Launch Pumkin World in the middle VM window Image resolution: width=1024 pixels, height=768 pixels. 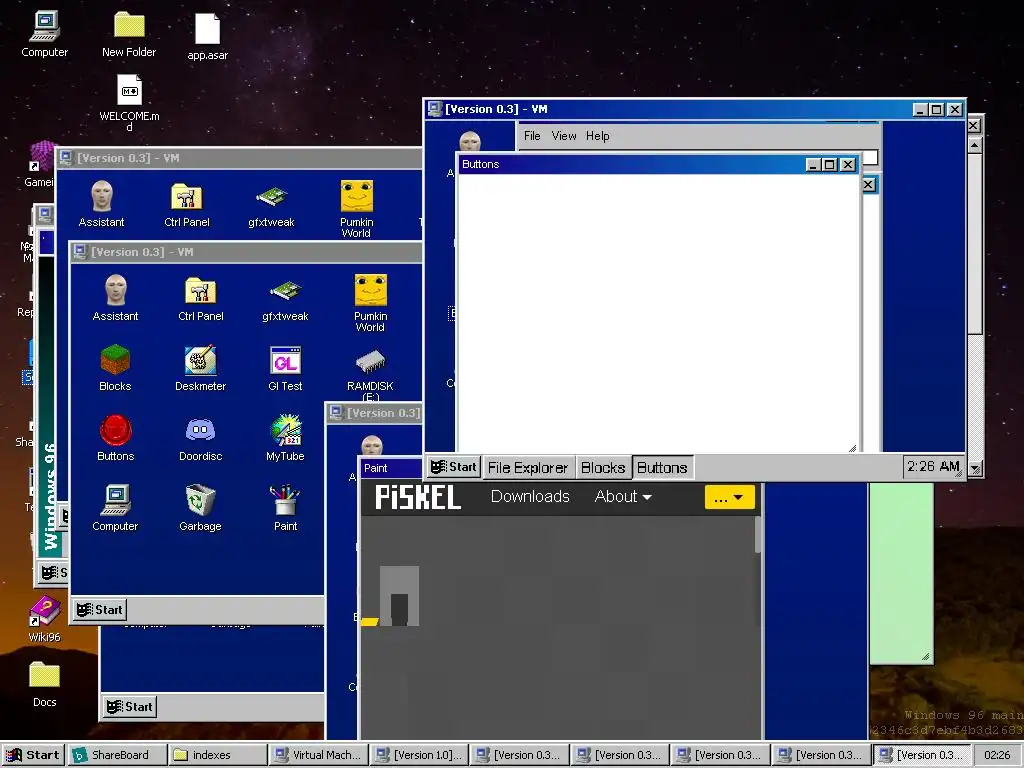(370, 303)
